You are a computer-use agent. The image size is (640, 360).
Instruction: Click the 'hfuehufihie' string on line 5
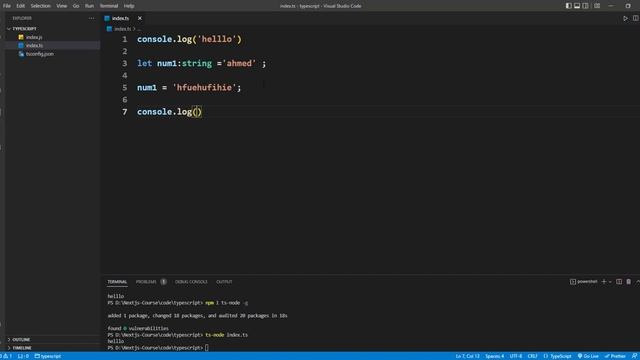[x=204, y=88]
